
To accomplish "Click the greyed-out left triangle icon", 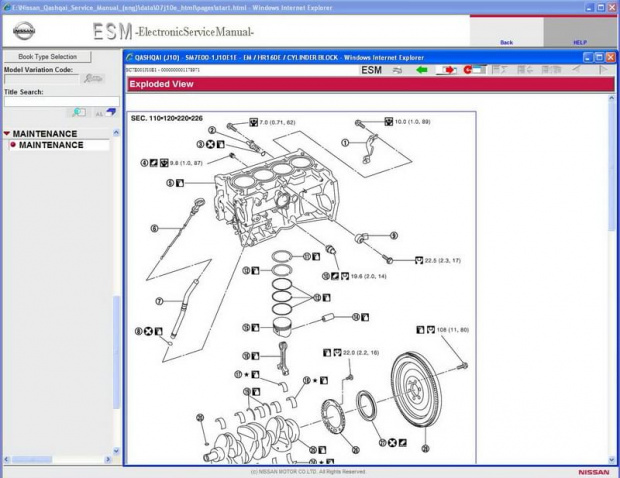I will coord(577,70).
